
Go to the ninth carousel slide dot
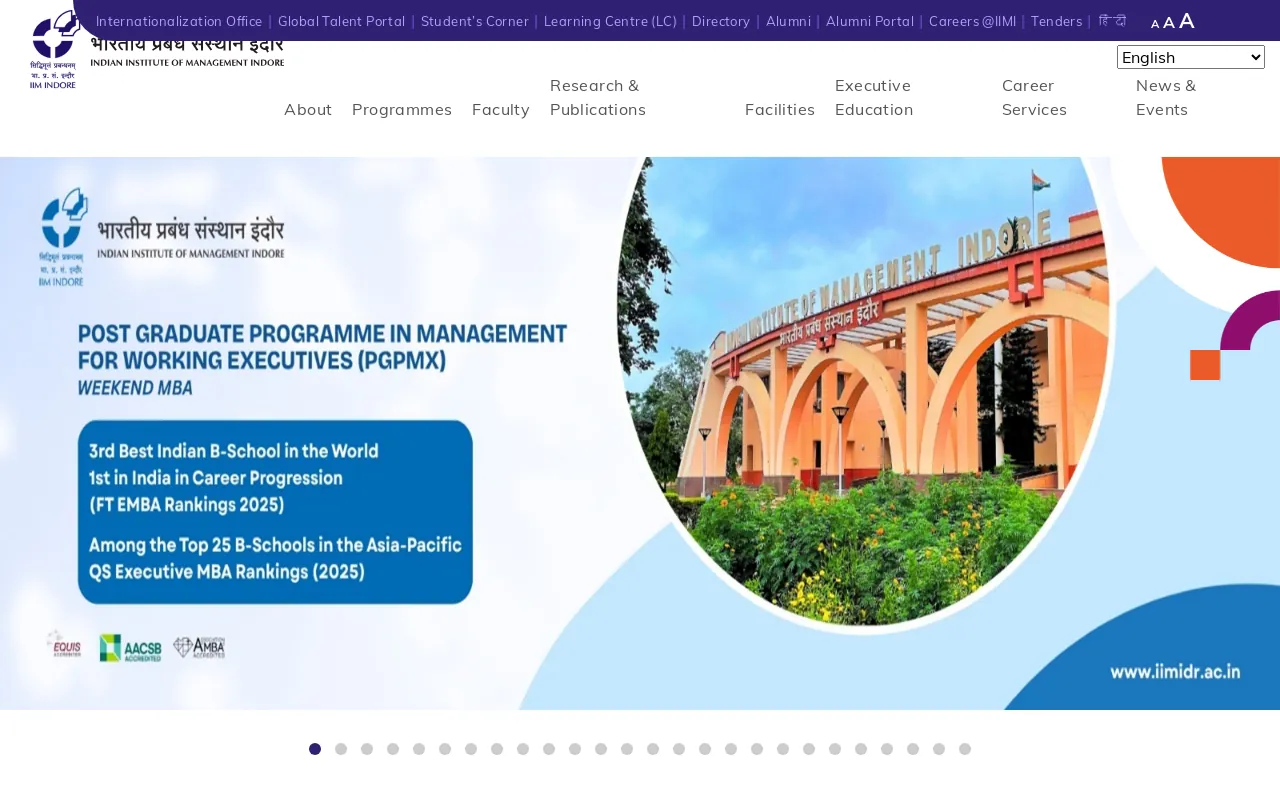(523, 749)
